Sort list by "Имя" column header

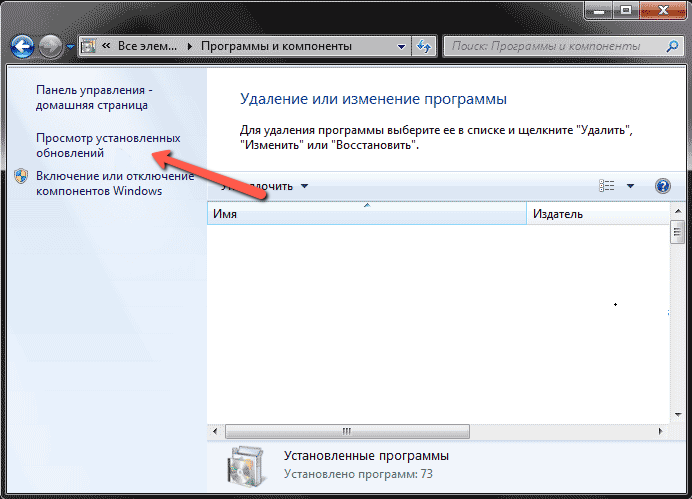click(x=367, y=214)
